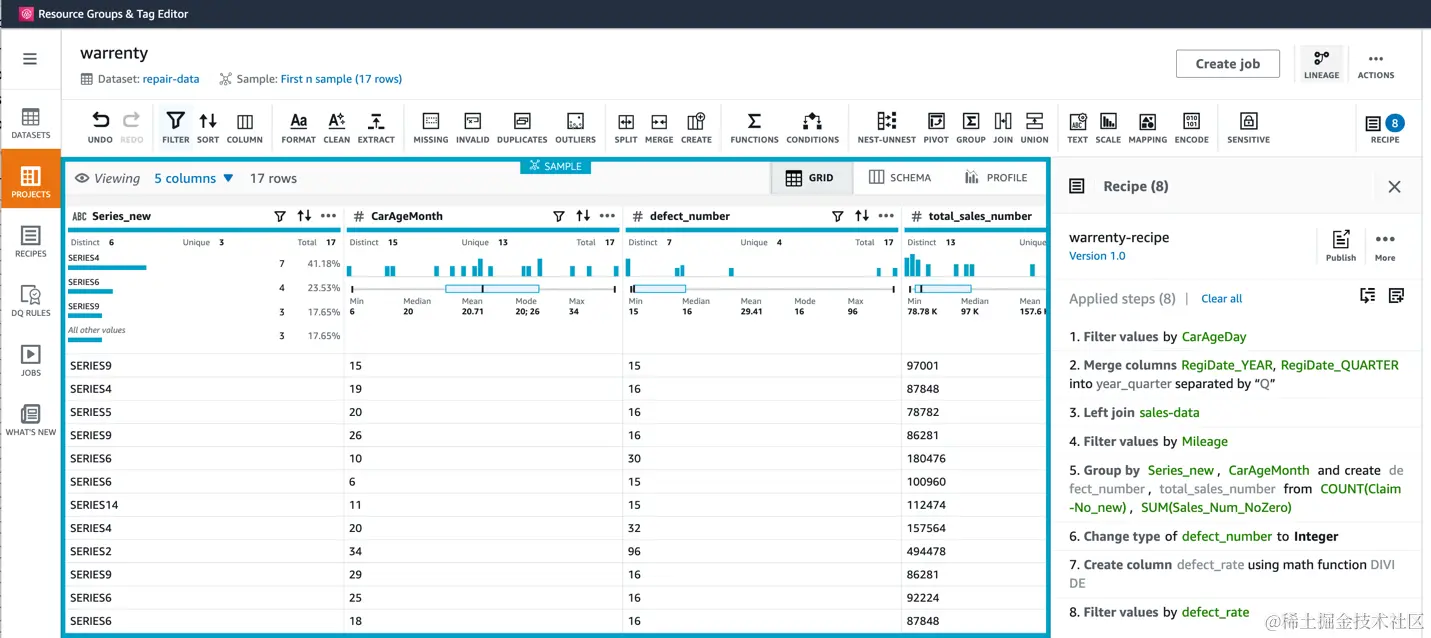Open the Nest-Unnest tool
Image resolution: width=1431 pixels, height=638 pixels.
click(x=887, y=127)
